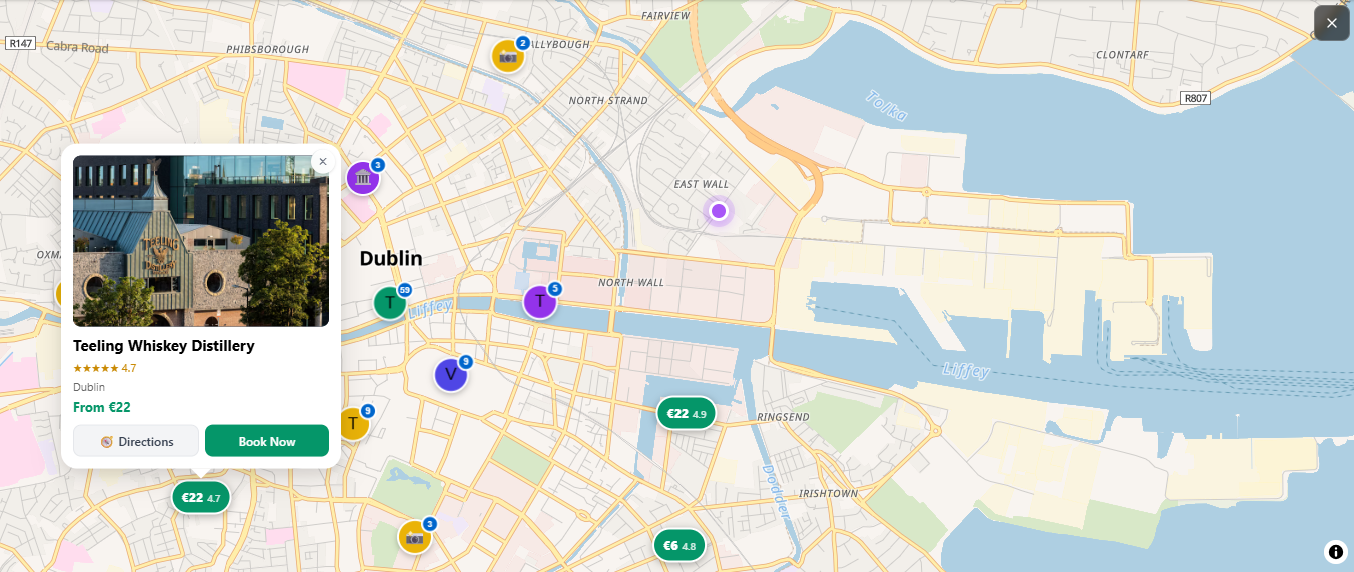The height and width of the screenshot is (572, 1354).
Task: Click the purple location dot in East Wall
Action: coord(718,210)
